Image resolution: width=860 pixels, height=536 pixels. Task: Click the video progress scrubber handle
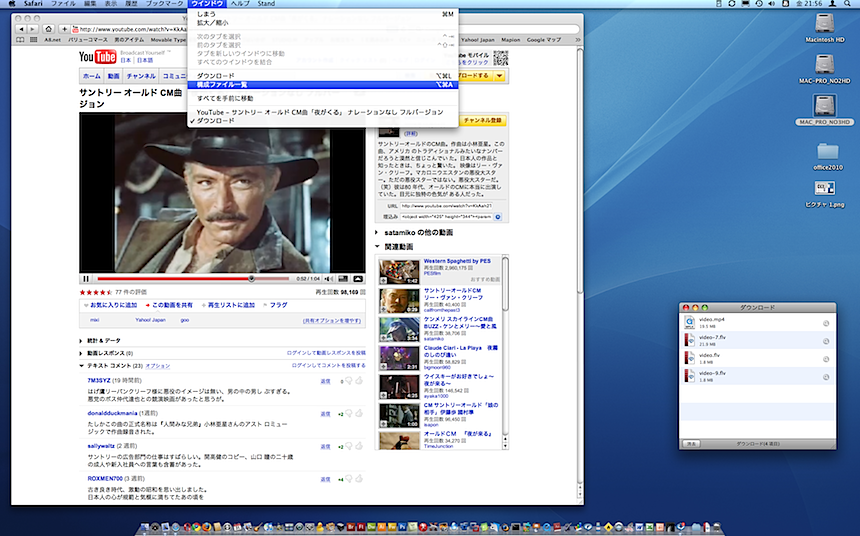click(x=251, y=279)
